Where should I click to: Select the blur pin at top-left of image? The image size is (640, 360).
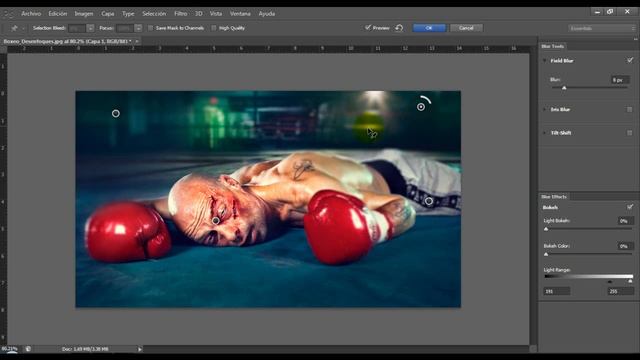116,113
